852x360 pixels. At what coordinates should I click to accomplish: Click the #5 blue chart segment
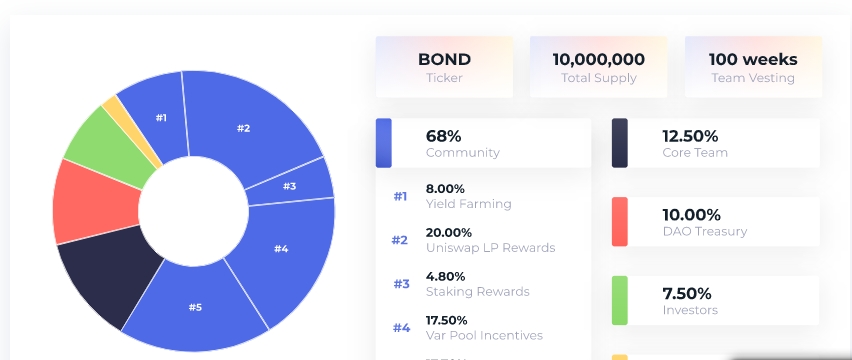[x=196, y=307]
